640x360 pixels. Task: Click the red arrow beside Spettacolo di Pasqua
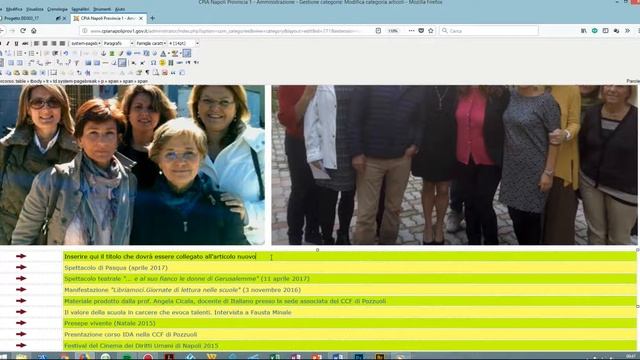21,267
